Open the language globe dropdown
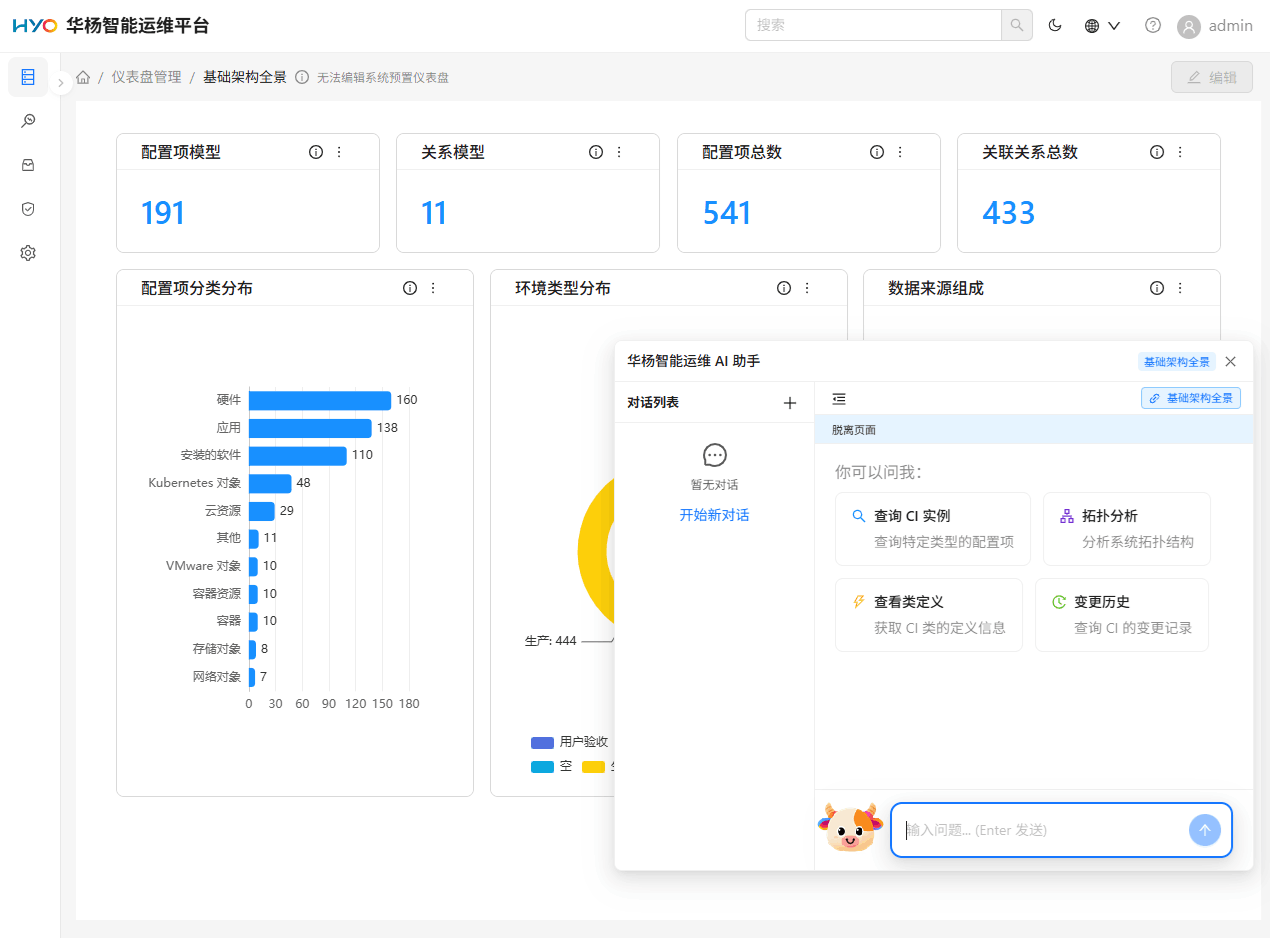Image resolution: width=1270 pixels, height=938 pixels. coord(1102,26)
